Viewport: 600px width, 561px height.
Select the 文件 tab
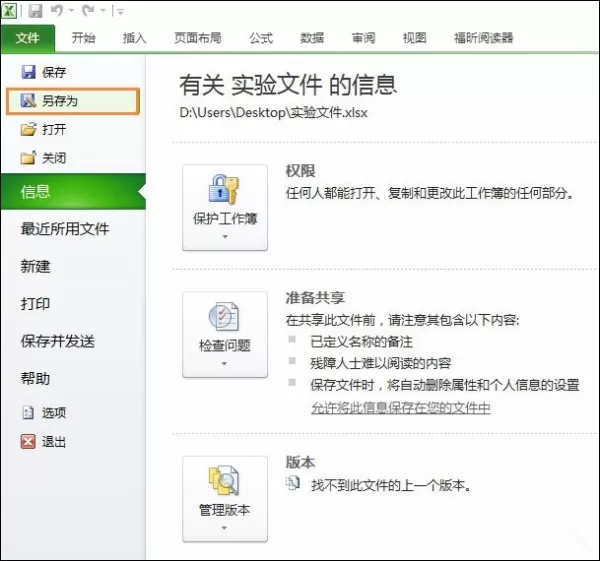[28, 38]
